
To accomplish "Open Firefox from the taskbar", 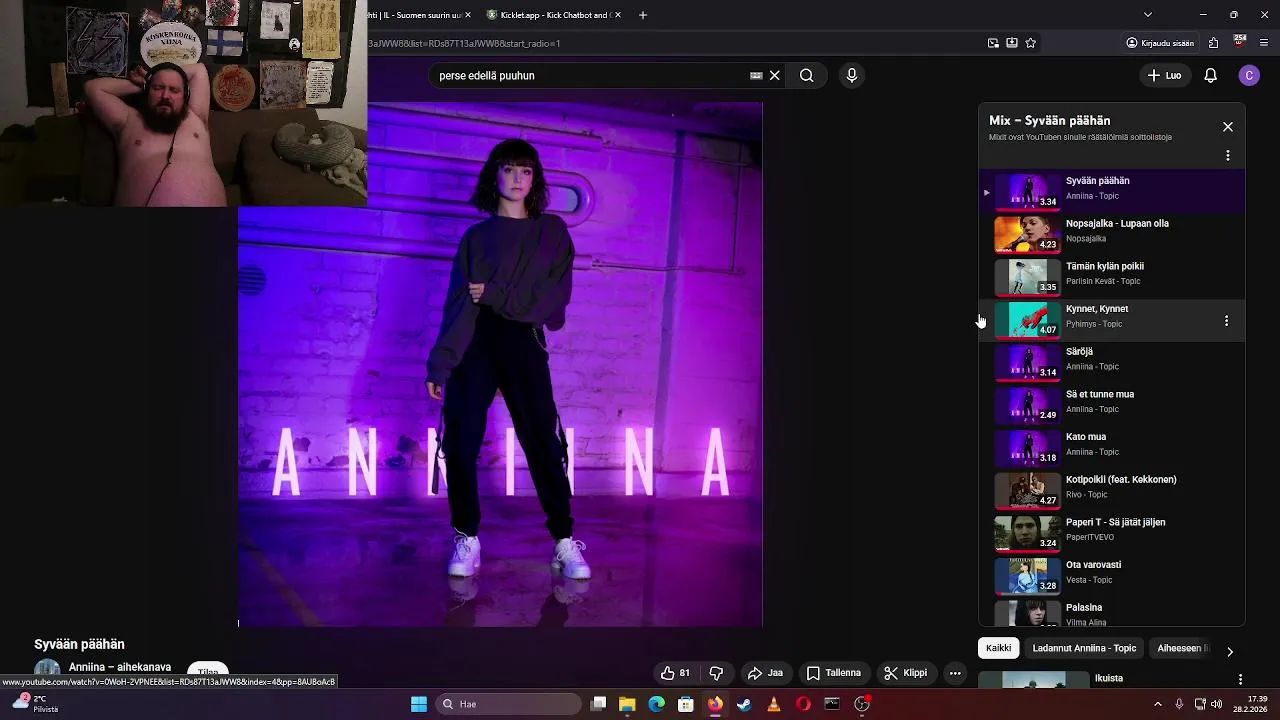I will 715,704.
